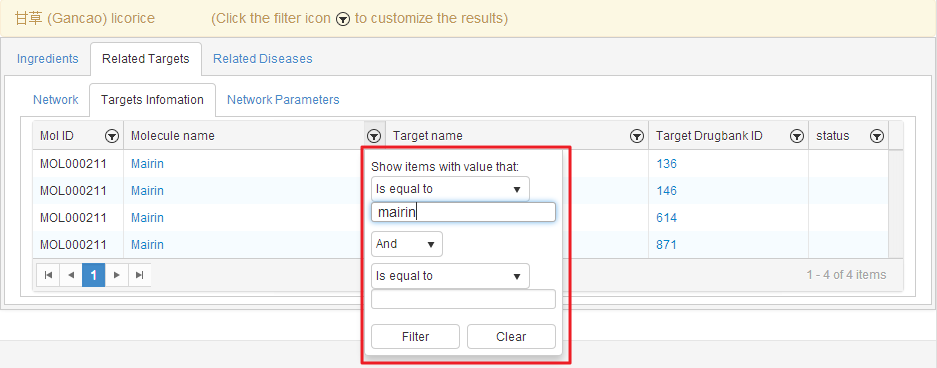
Task: Open Mairin link in row with 136
Action: click(147, 164)
